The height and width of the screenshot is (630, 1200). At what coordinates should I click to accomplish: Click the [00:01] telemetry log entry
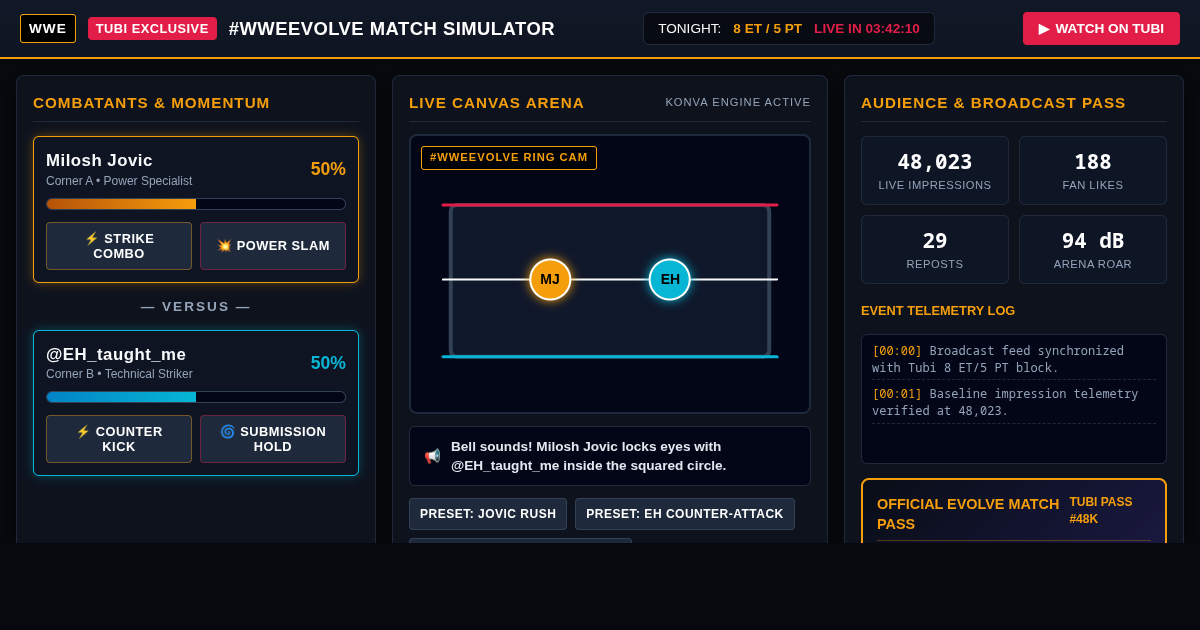point(1014,402)
